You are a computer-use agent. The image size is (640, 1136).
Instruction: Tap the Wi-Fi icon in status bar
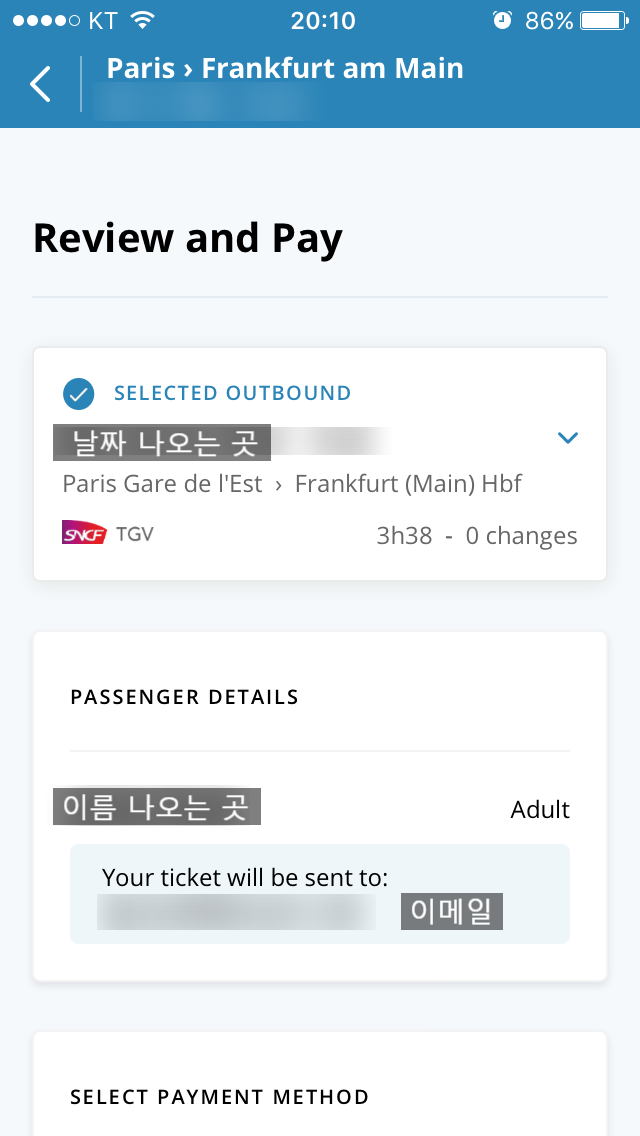tap(143, 20)
